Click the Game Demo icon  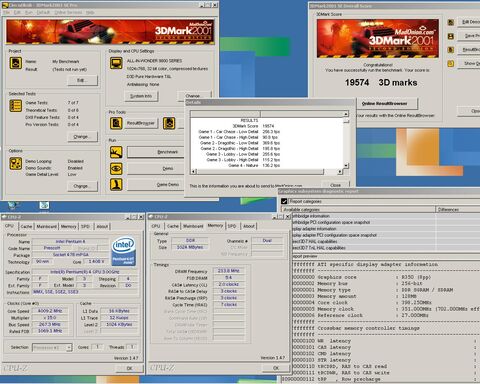point(116,184)
